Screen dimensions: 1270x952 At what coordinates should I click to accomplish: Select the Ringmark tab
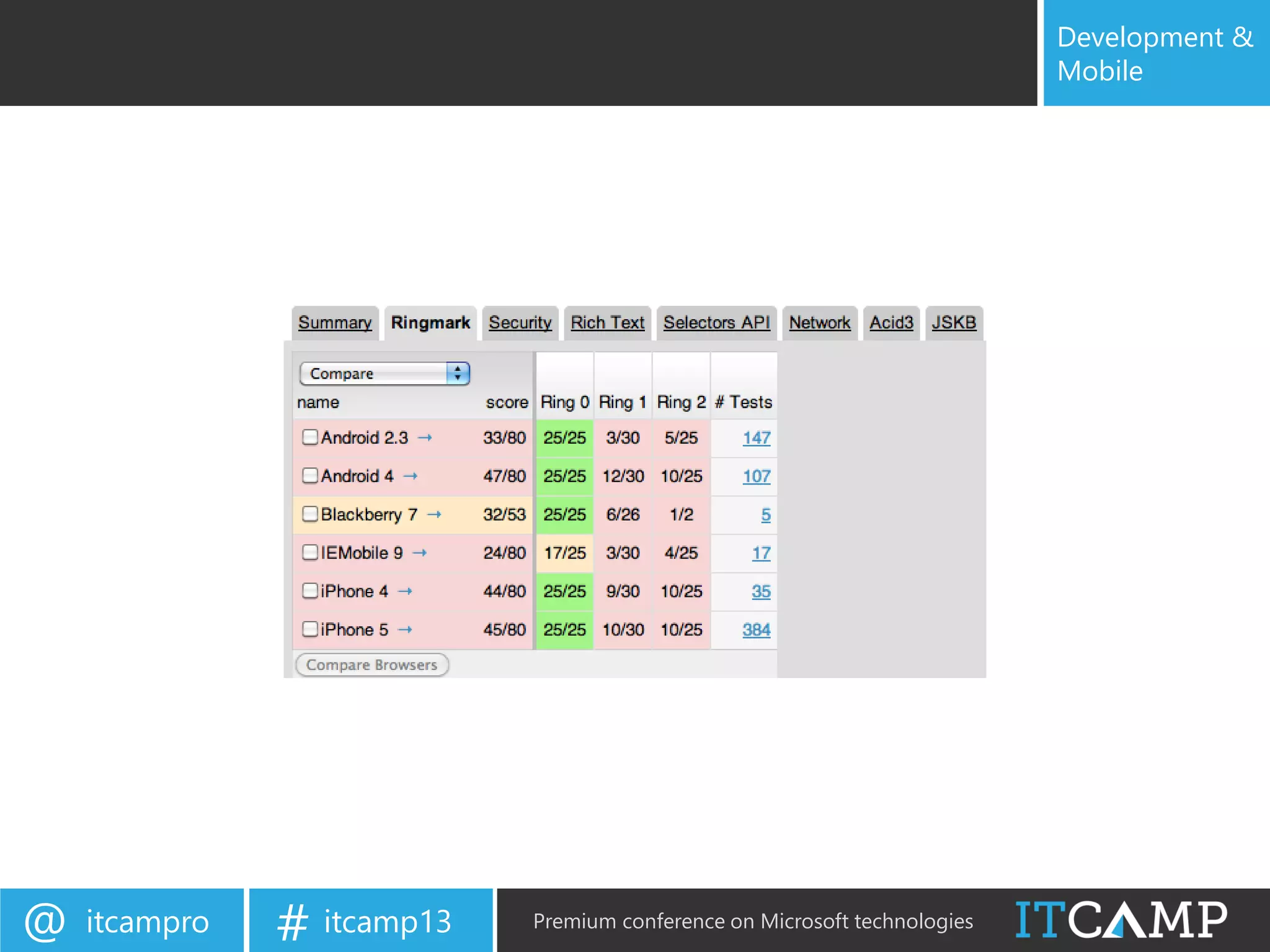(430, 323)
